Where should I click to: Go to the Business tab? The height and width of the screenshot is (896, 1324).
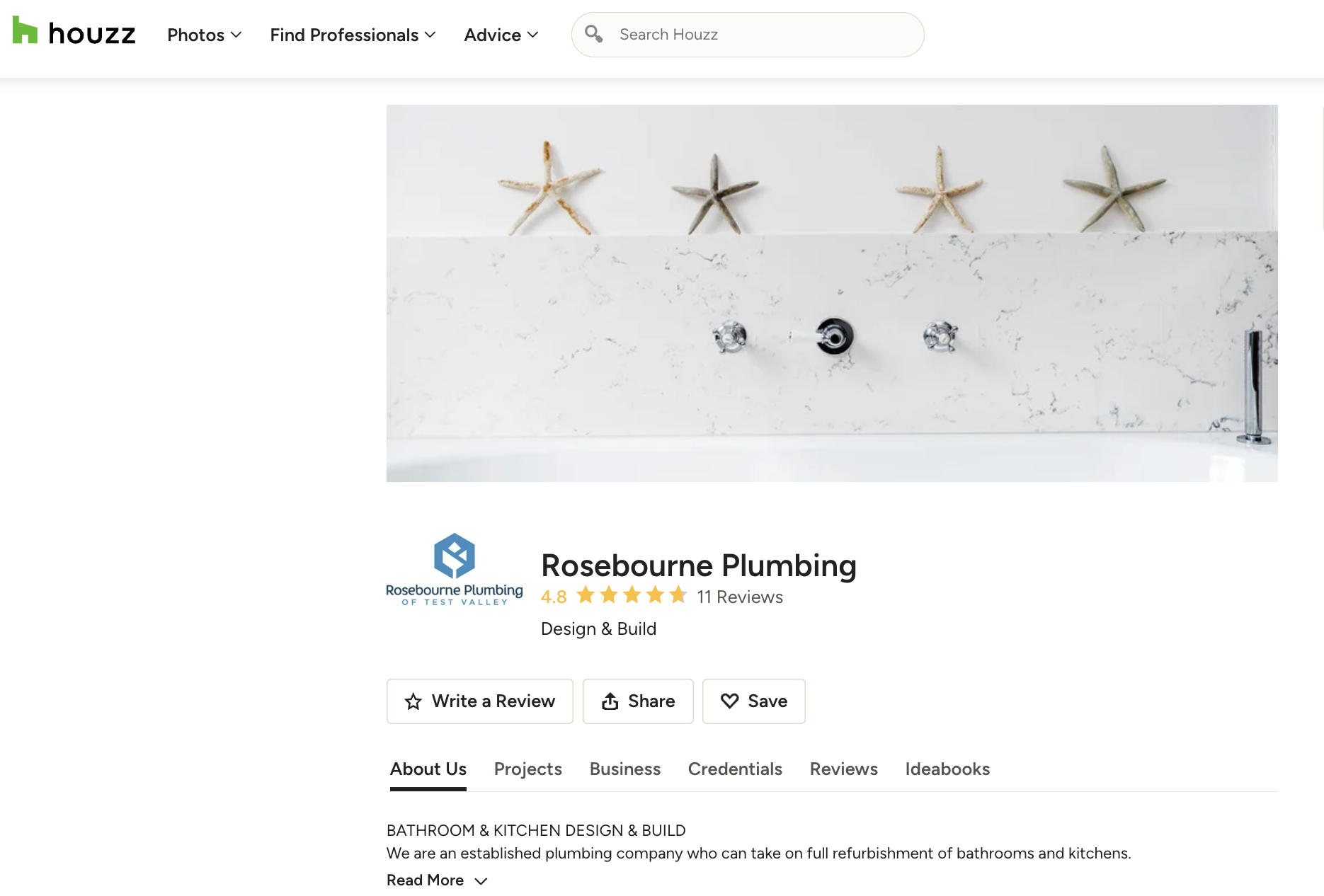pyautogui.click(x=625, y=769)
